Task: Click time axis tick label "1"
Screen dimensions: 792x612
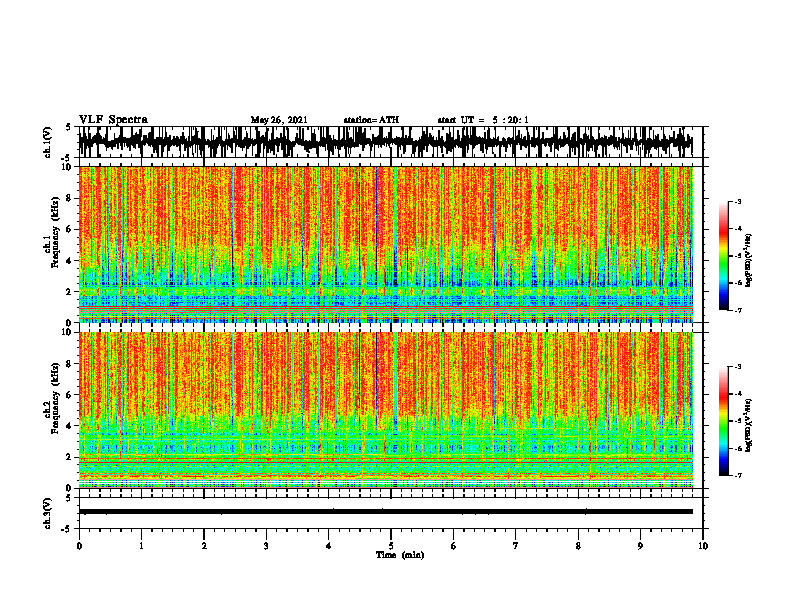Action: tap(141, 546)
